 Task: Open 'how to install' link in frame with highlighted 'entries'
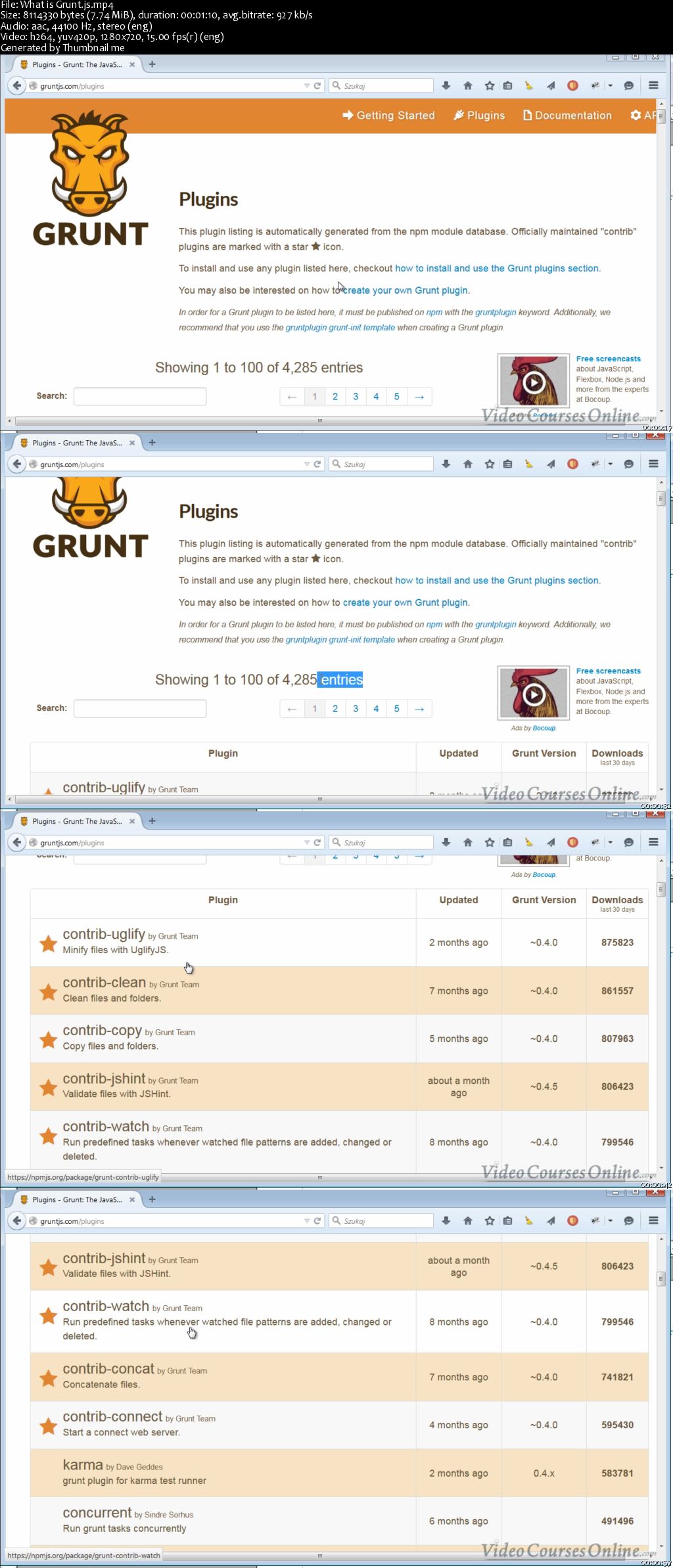coord(497,581)
